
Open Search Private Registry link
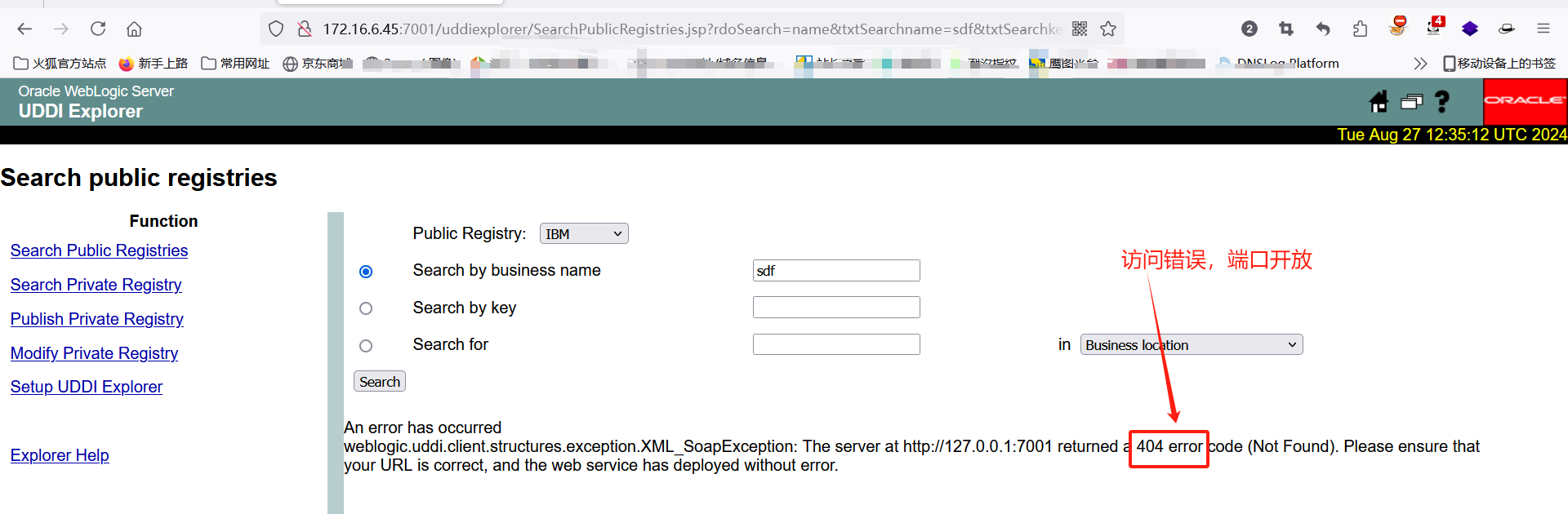point(96,285)
